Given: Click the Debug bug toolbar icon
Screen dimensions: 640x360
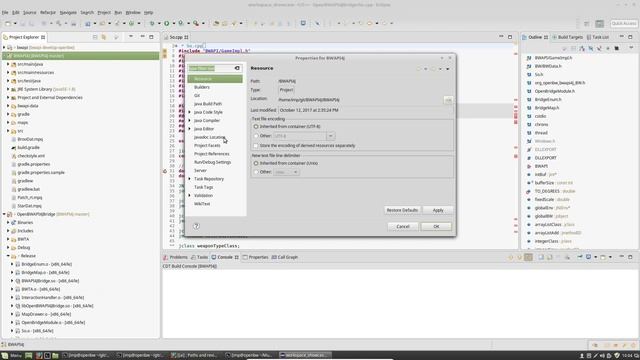Looking at the screenshot, I should [x=152, y=24].
